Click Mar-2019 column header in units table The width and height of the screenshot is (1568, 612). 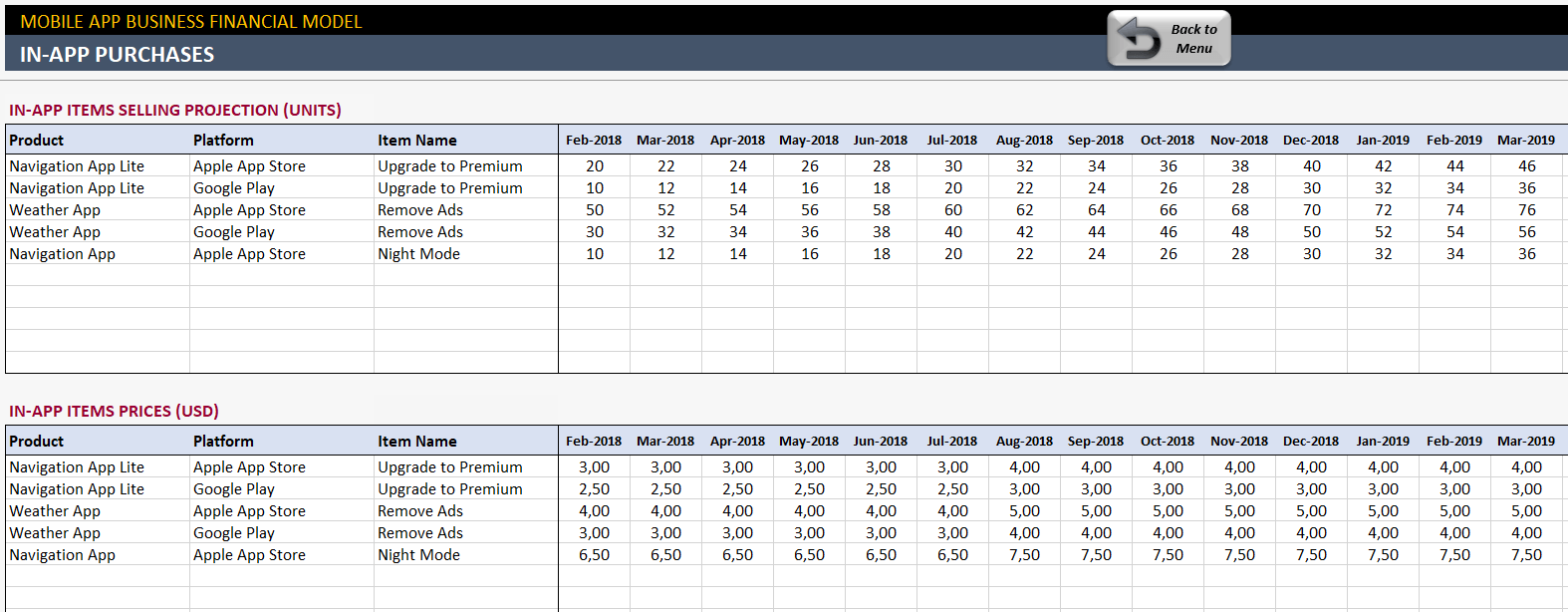click(x=1526, y=141)
